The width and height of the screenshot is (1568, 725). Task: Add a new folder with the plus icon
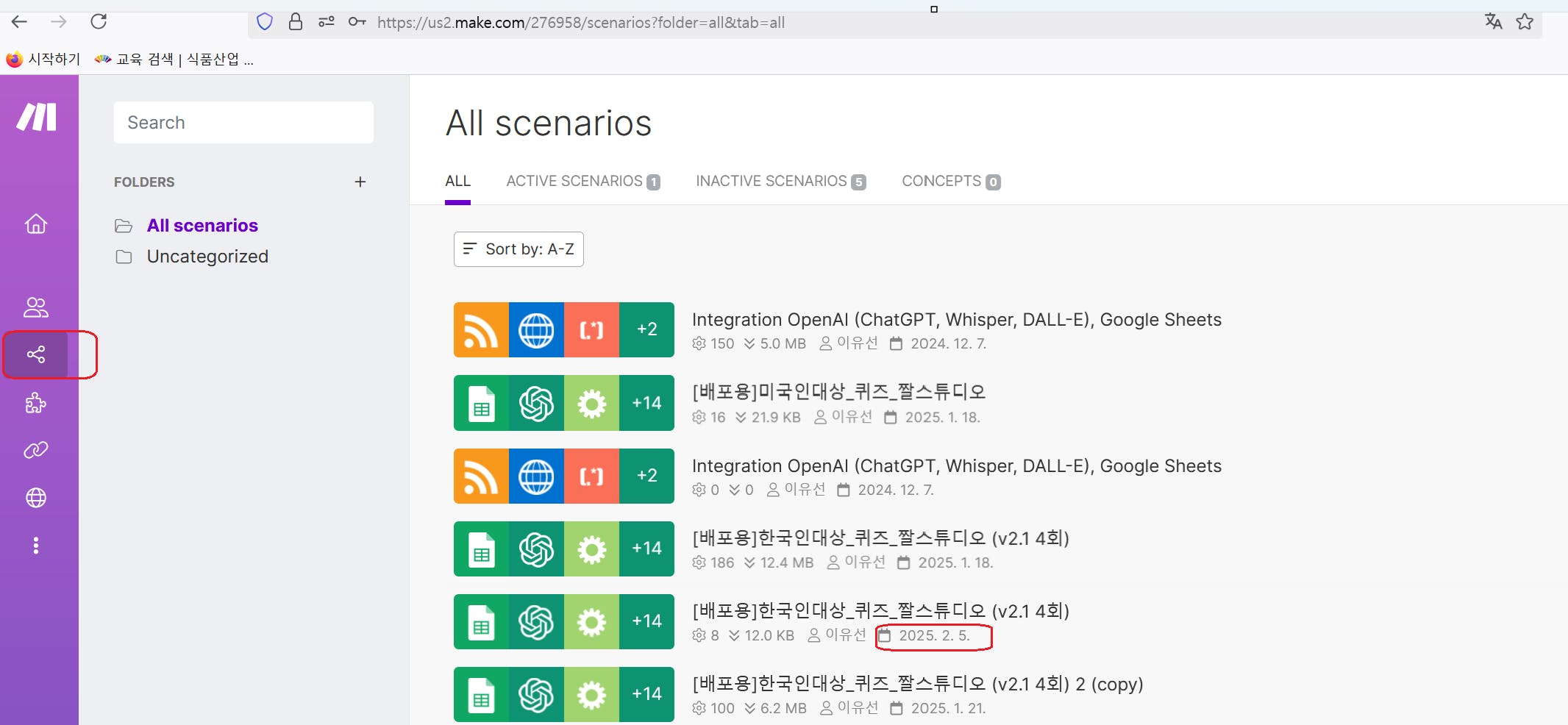click(360, 182)
